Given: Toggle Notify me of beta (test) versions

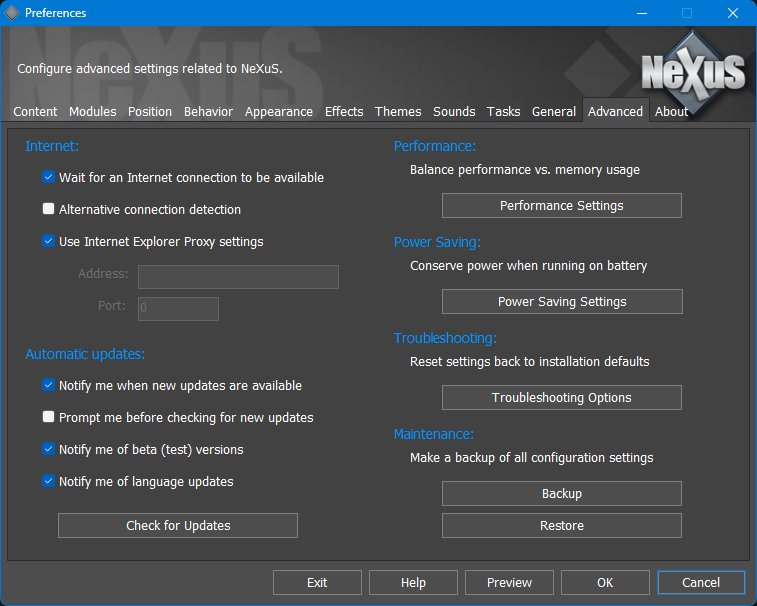Looking at the screenshot, I should (x=48, y=449).
